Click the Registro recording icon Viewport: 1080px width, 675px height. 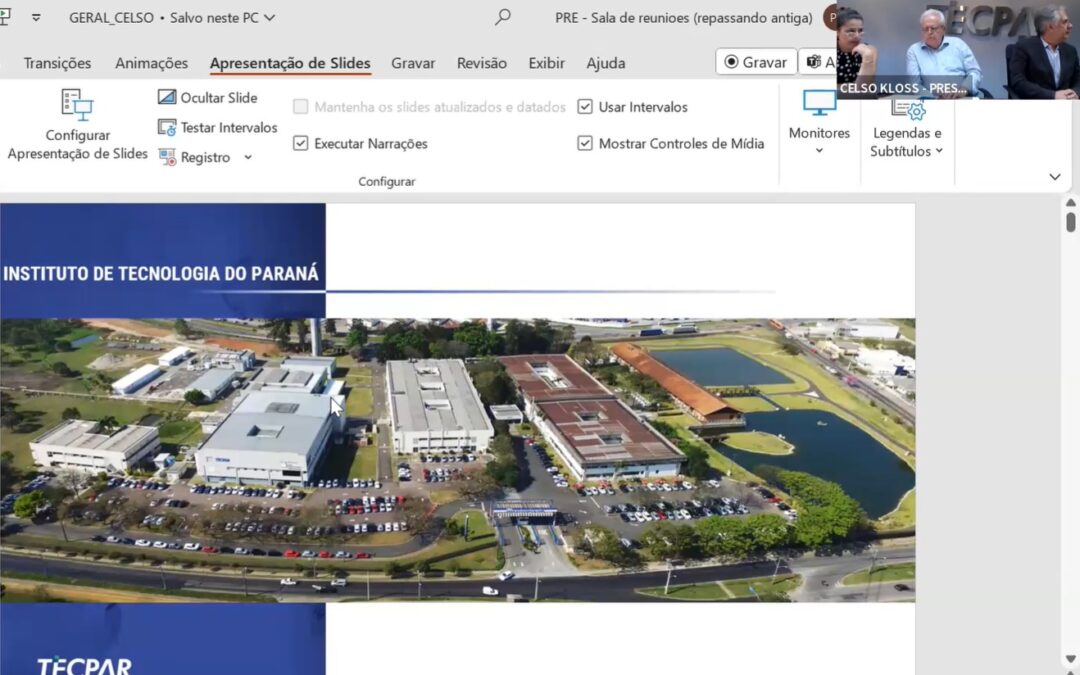167,157
